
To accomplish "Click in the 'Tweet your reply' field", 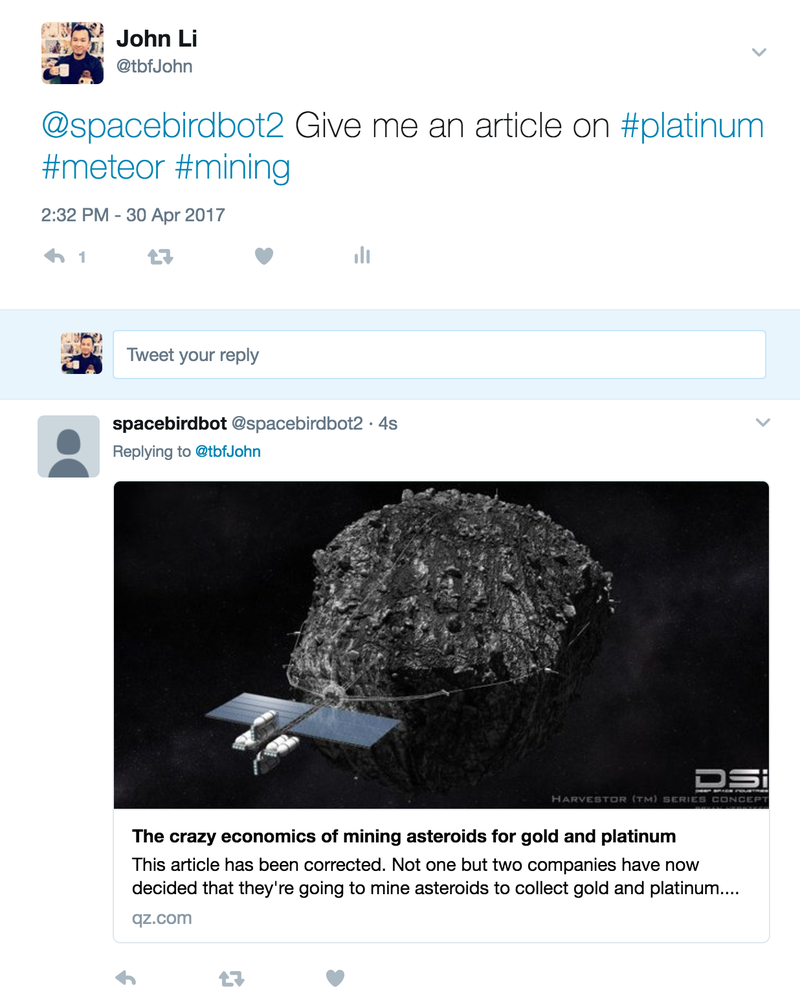I will [x=439, y=354].
